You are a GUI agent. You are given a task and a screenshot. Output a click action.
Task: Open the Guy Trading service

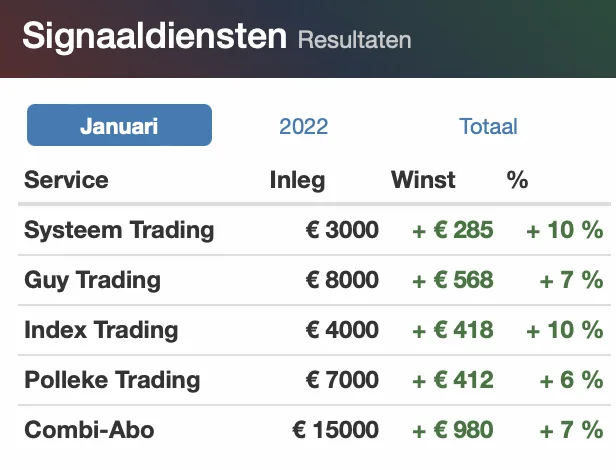[92, 280]
